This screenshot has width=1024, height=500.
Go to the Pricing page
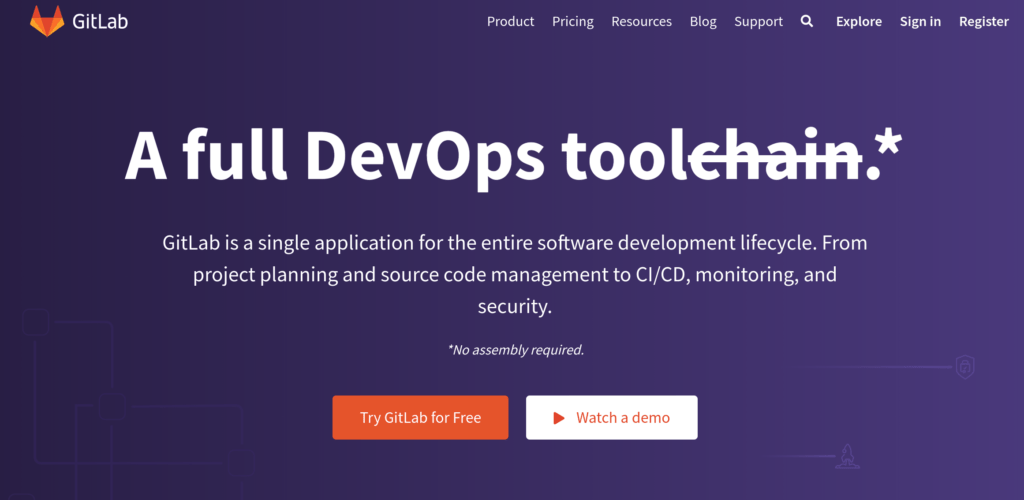coord(573,22)
